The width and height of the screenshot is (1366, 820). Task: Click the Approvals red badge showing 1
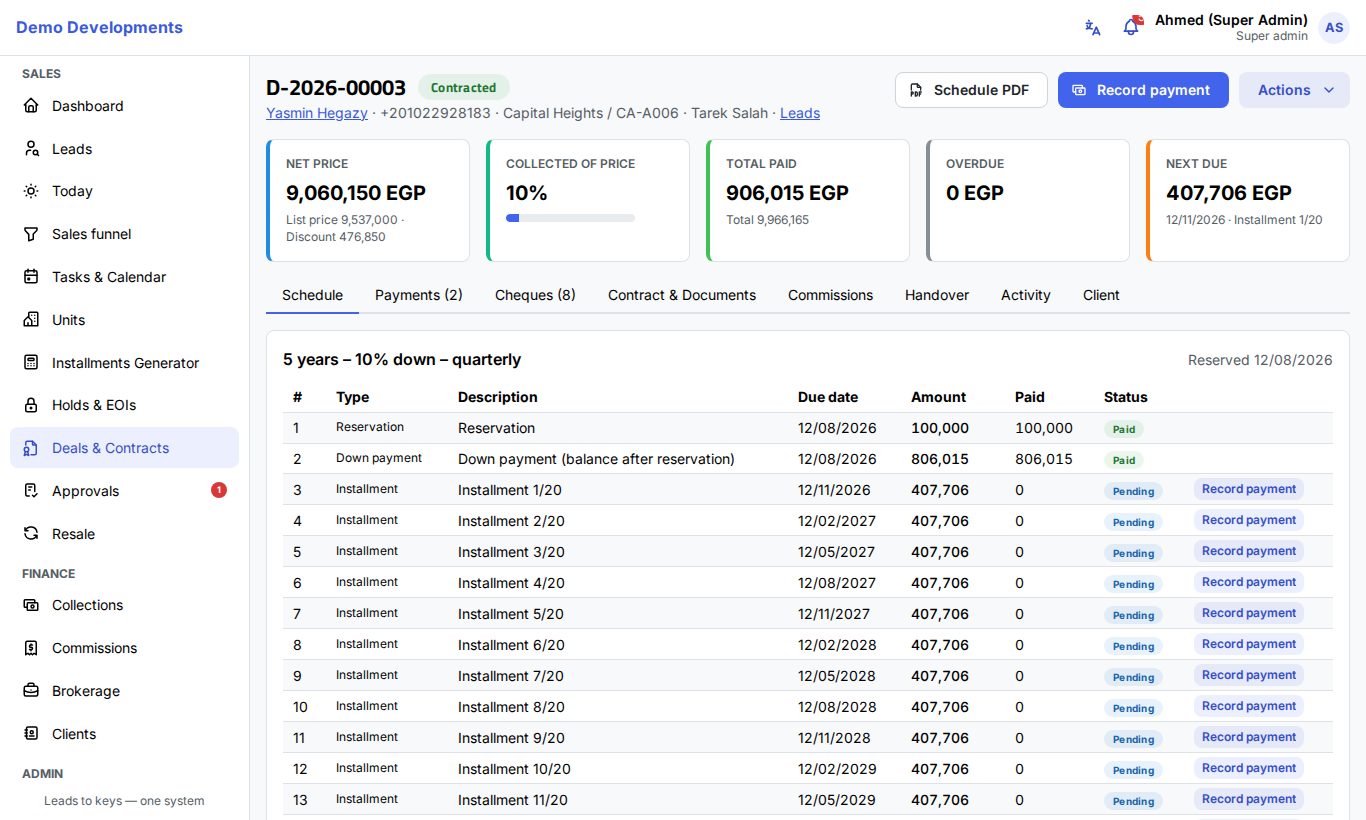point(219,490)
